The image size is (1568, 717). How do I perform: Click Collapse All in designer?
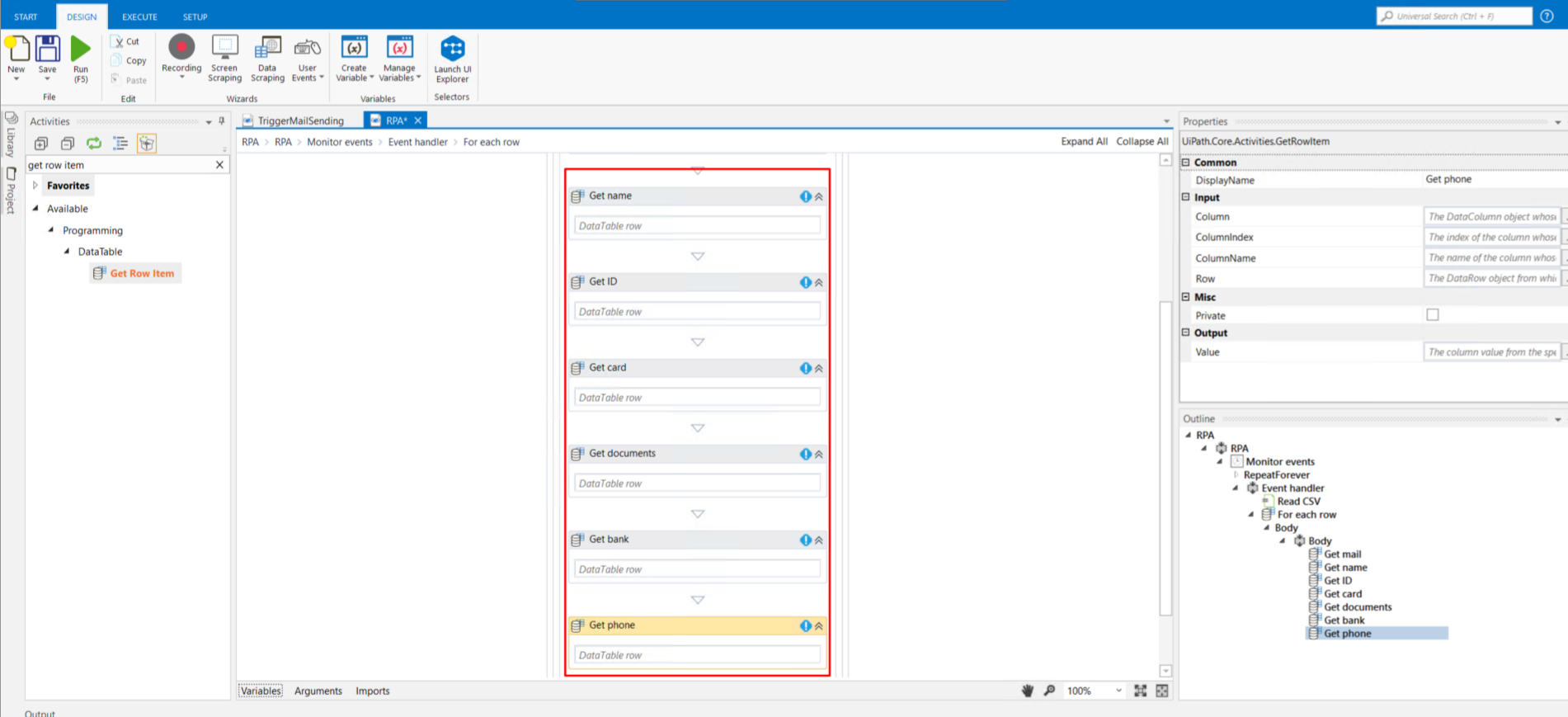pos(1142,141)
